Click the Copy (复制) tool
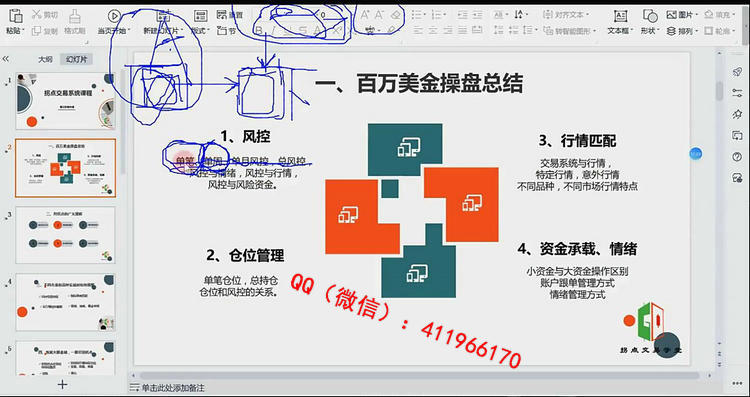750x397 pixels. (44, 31)
